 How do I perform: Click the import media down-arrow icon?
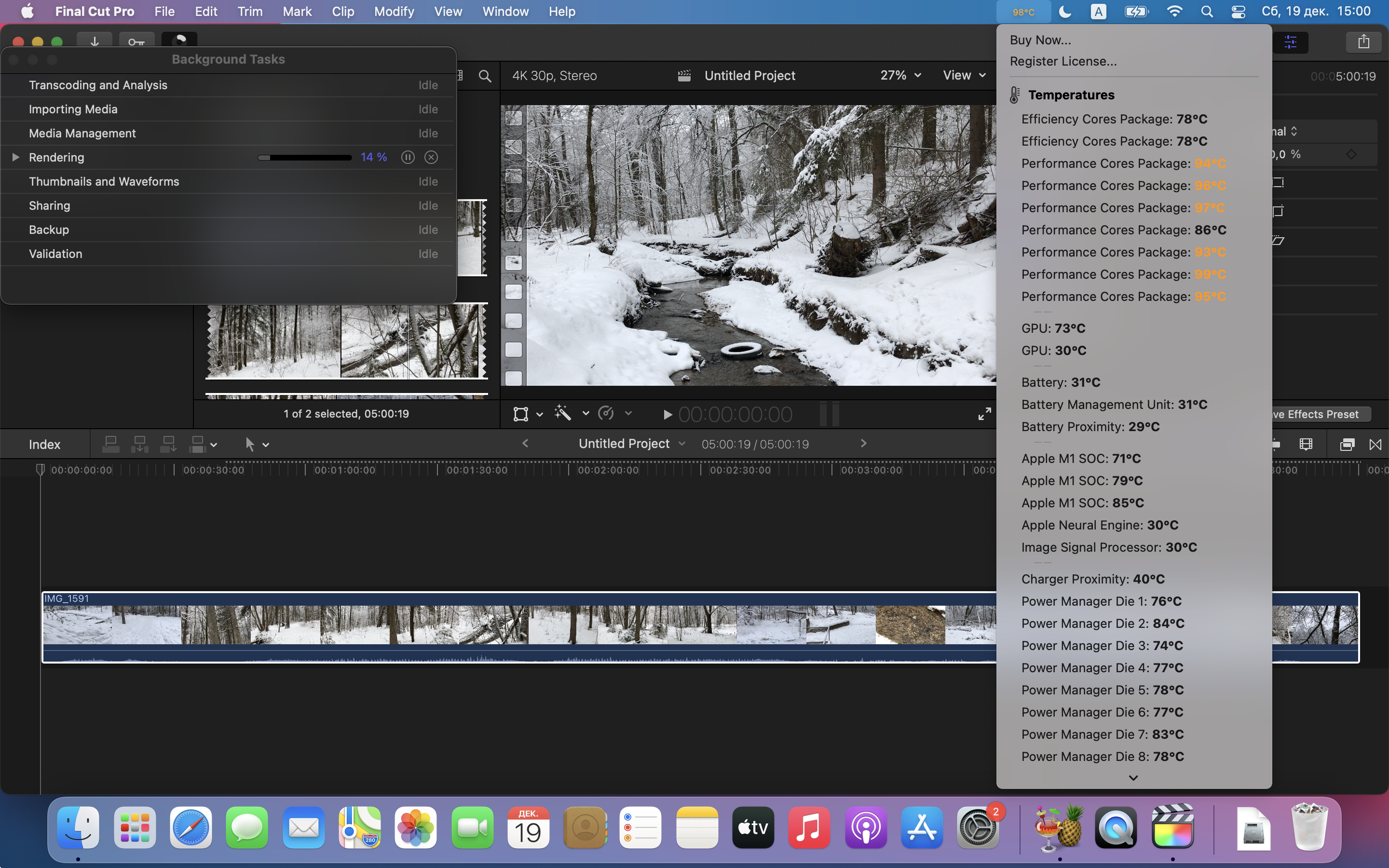(x=95, y=41)
